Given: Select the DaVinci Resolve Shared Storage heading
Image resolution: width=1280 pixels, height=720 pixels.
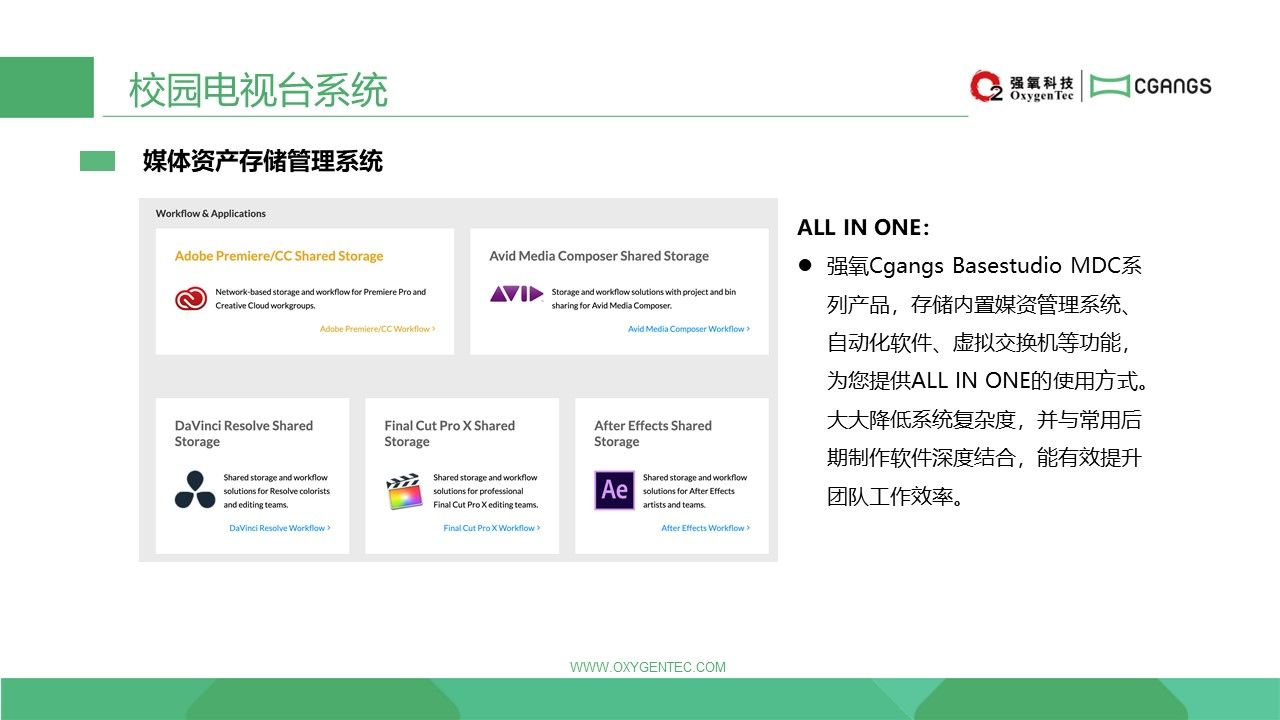Looking at the screenshot, I should coord(244,433).
